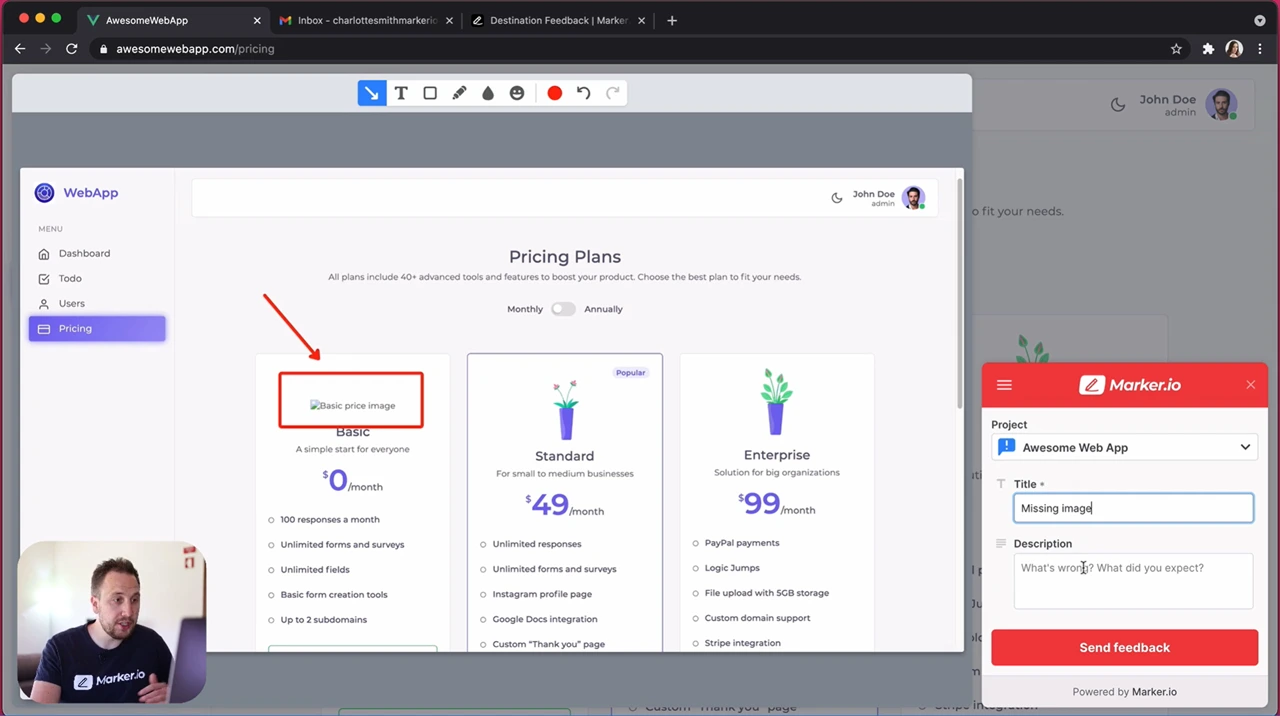Click the screenshot panel scrollbar
Image resolution: width=1280 pixels, height=716 pixels.
pyautogui.click(x=960, y=292)
